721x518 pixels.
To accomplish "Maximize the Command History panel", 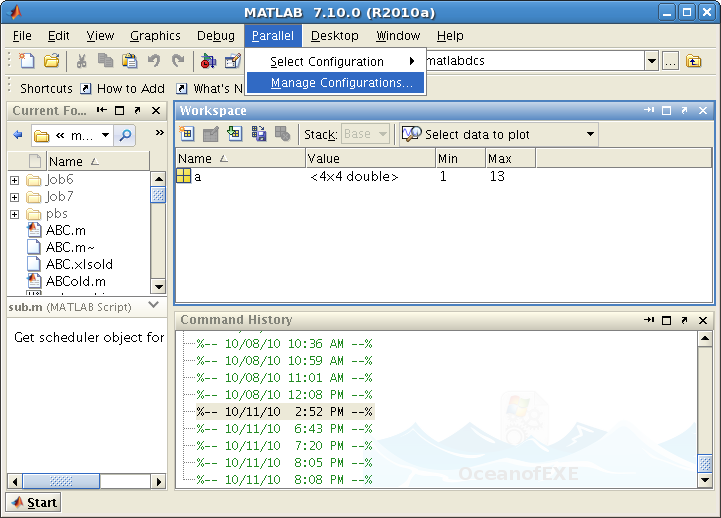I will (666, 320).
